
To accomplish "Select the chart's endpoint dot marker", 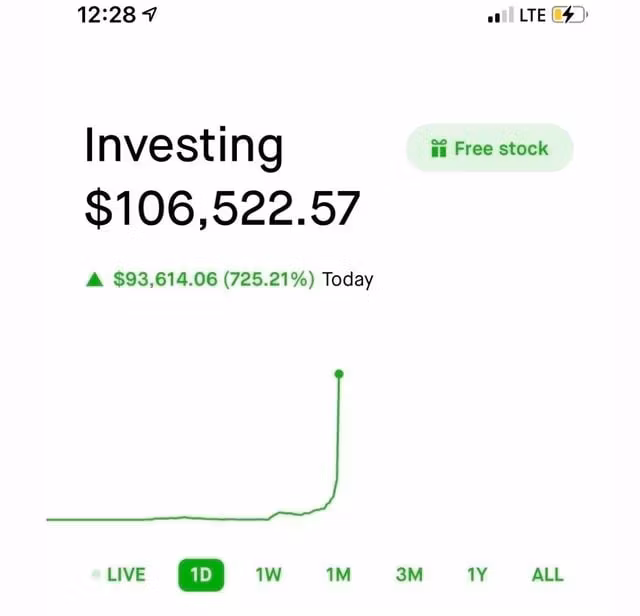I will tap(339, 374).
